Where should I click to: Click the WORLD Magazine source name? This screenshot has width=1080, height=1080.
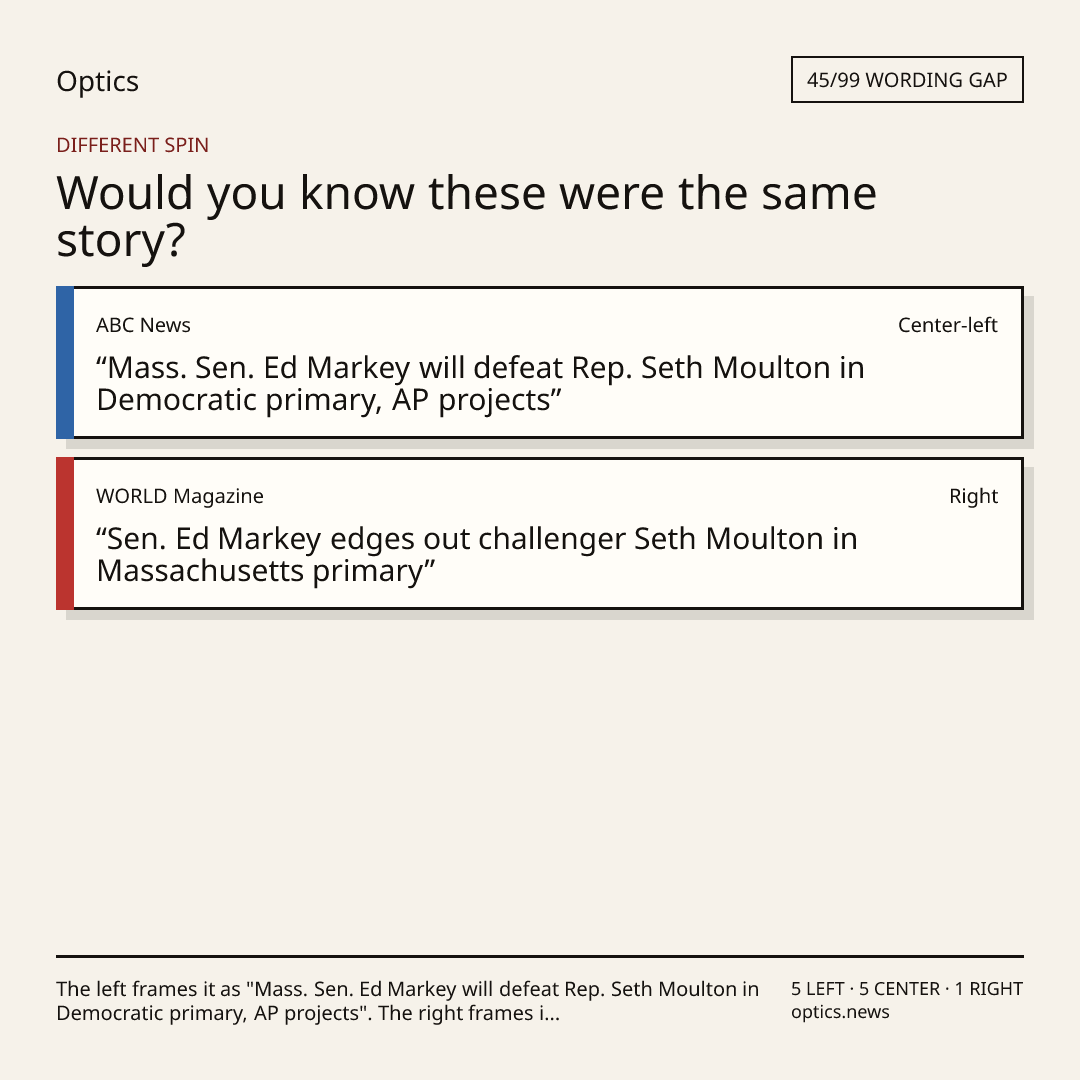coord(180,496)
